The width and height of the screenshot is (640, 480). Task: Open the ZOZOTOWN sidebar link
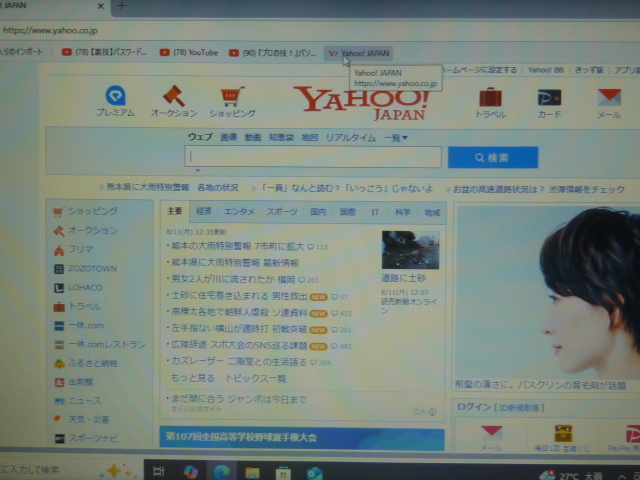(x=92, y=269)
